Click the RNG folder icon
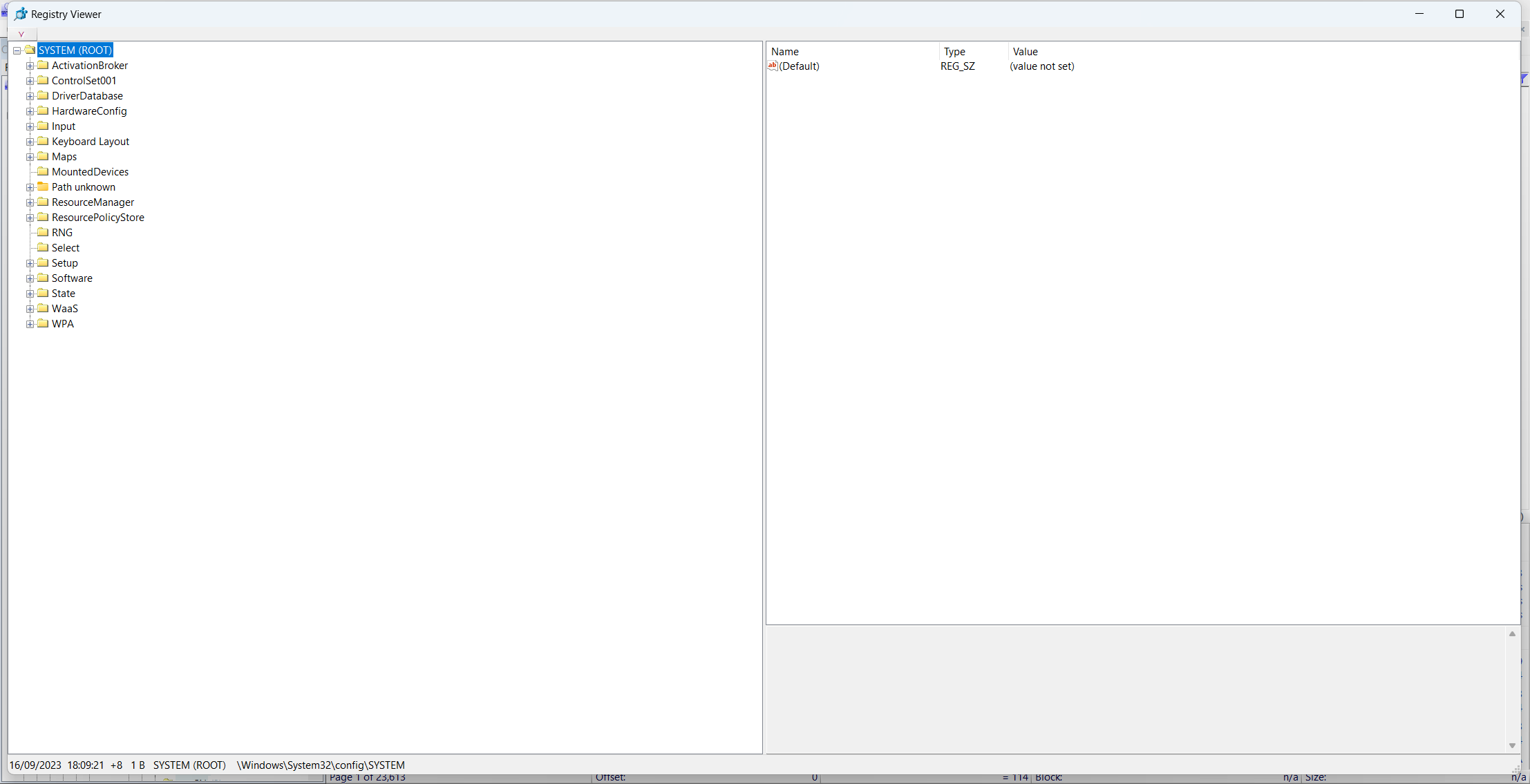The height and width of the screenshot is (784, 1530). point(43,232)
